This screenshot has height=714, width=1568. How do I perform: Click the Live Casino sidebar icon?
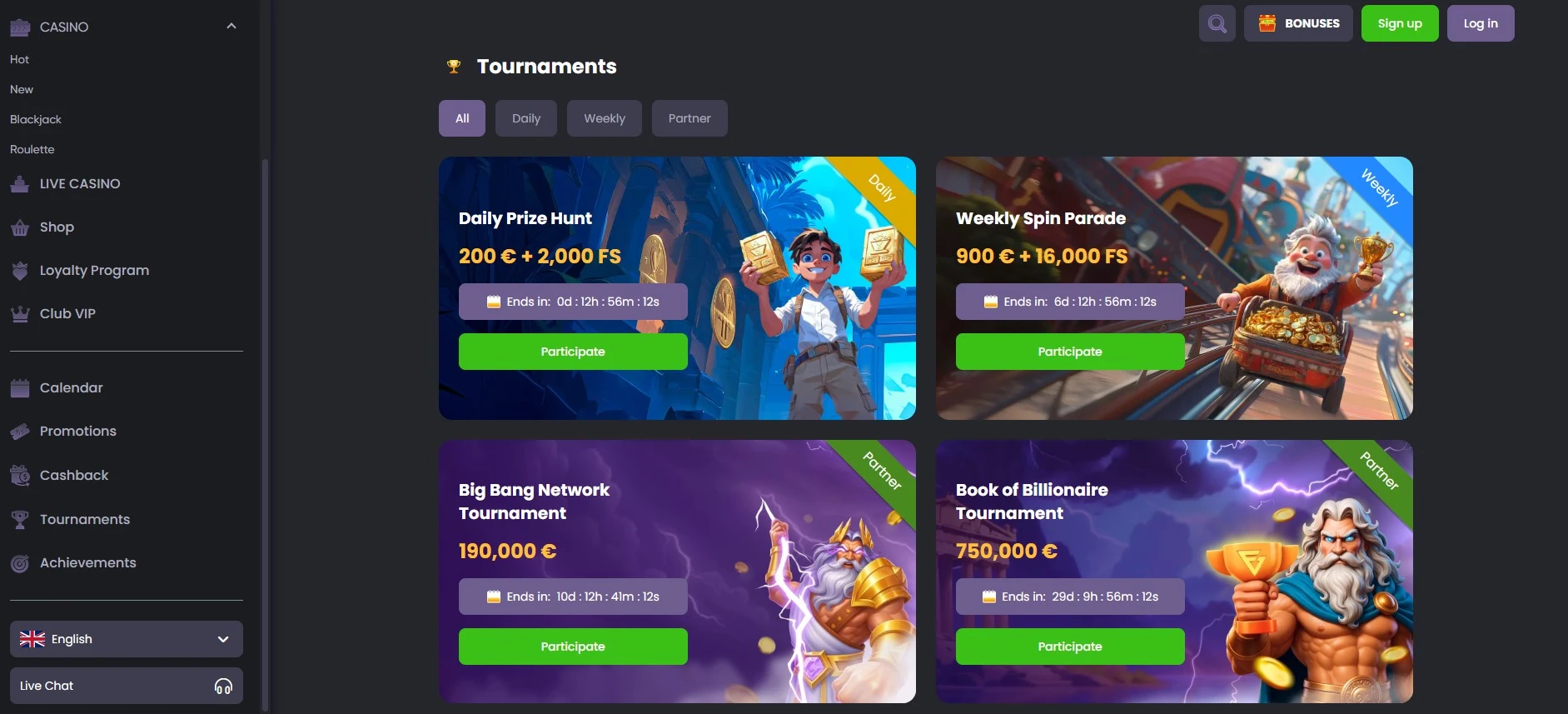click(20, 184)
